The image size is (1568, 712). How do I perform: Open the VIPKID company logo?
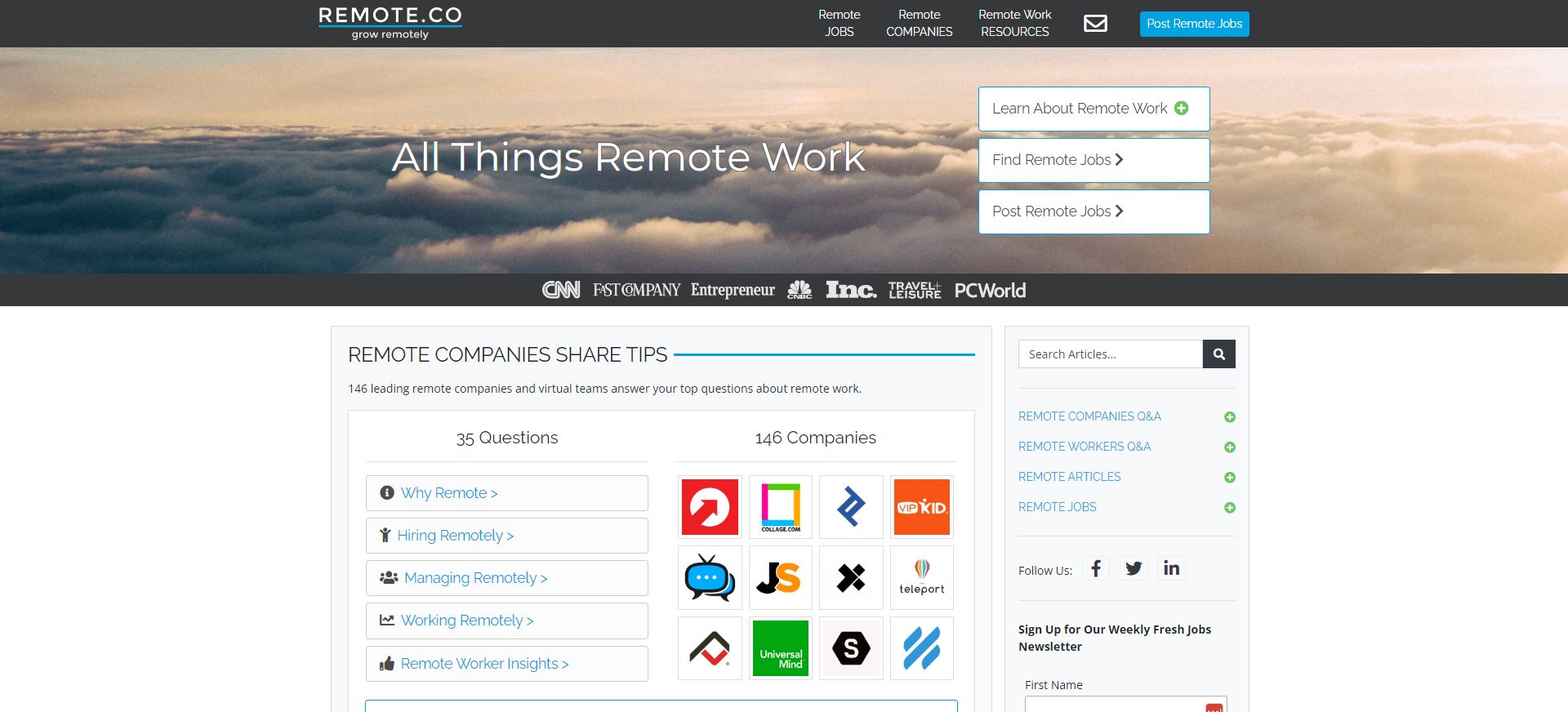tap(922, 507)
